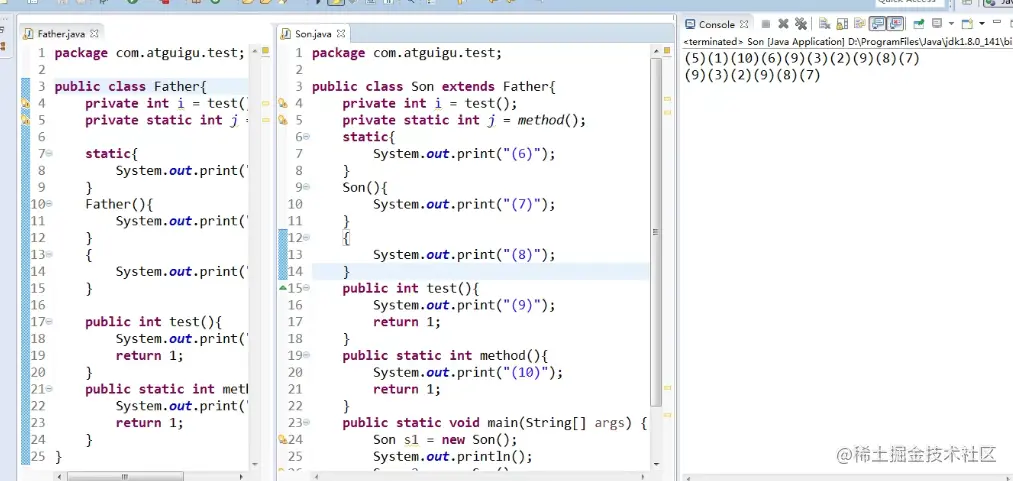
Task: Collapse the test() method fold in Son.java
Action: 306,288
